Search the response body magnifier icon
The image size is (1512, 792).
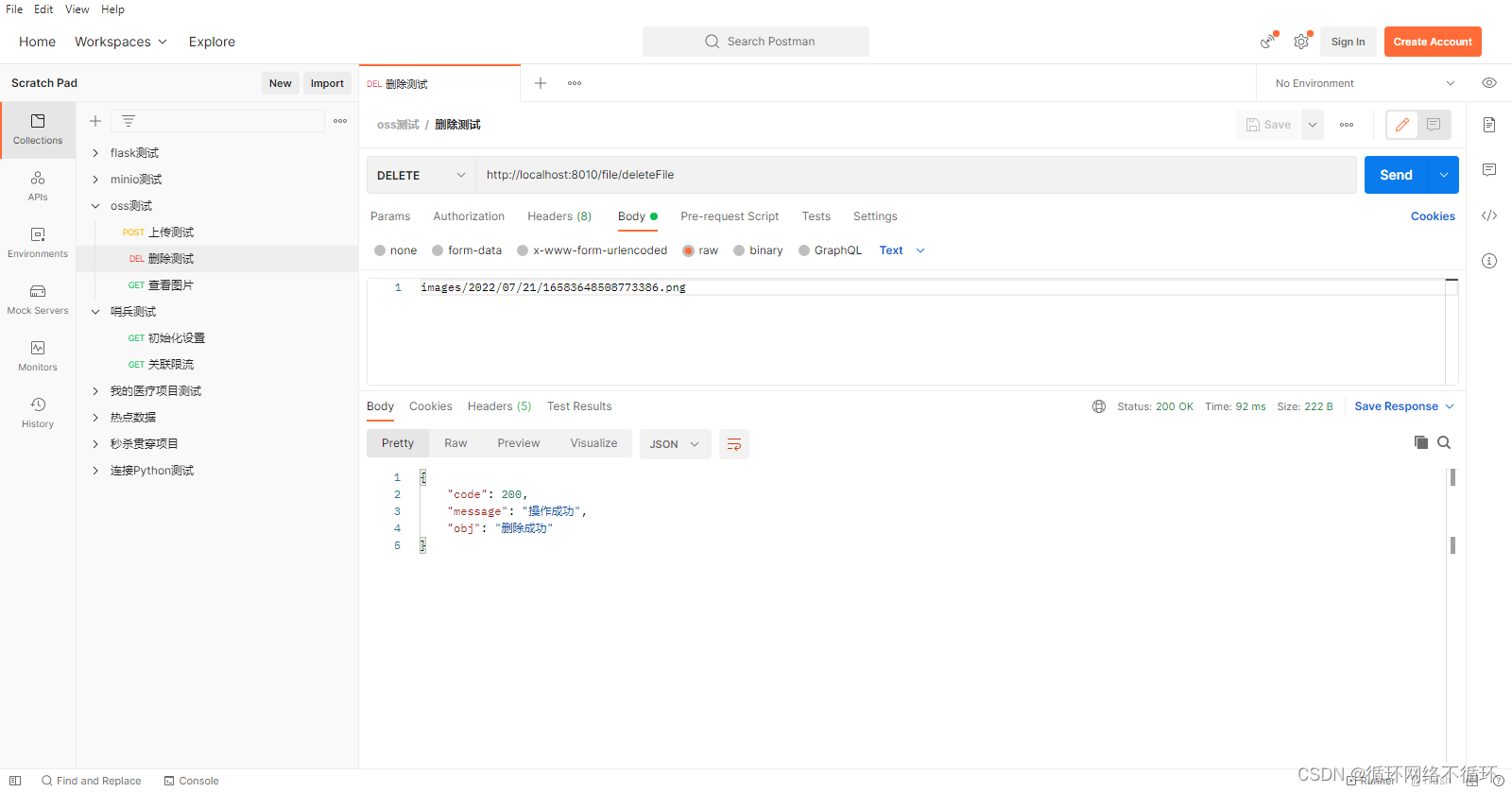pos(1444,442)
